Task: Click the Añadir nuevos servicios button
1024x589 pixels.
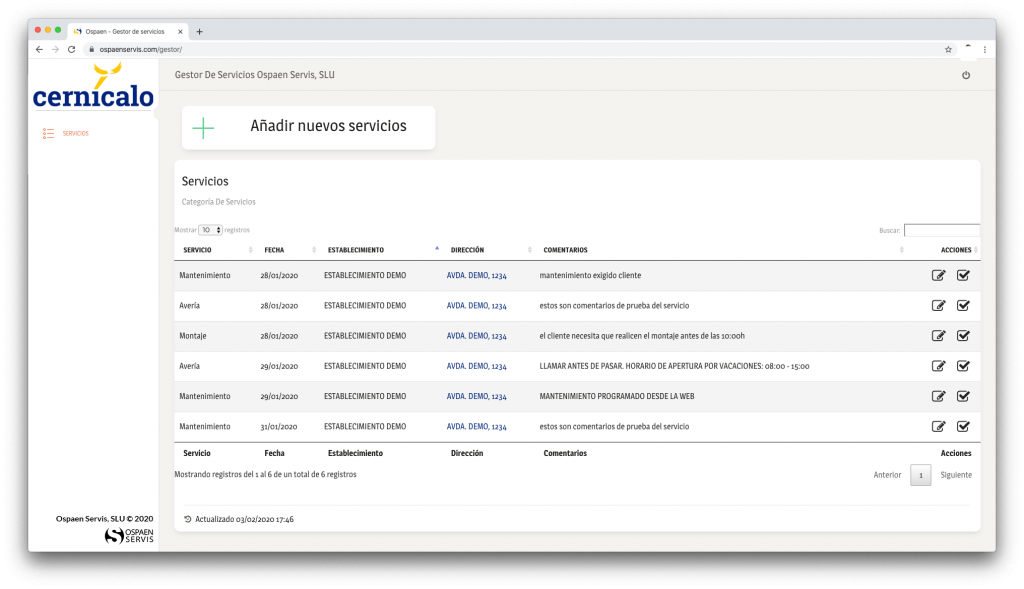Action: point(308,127)
